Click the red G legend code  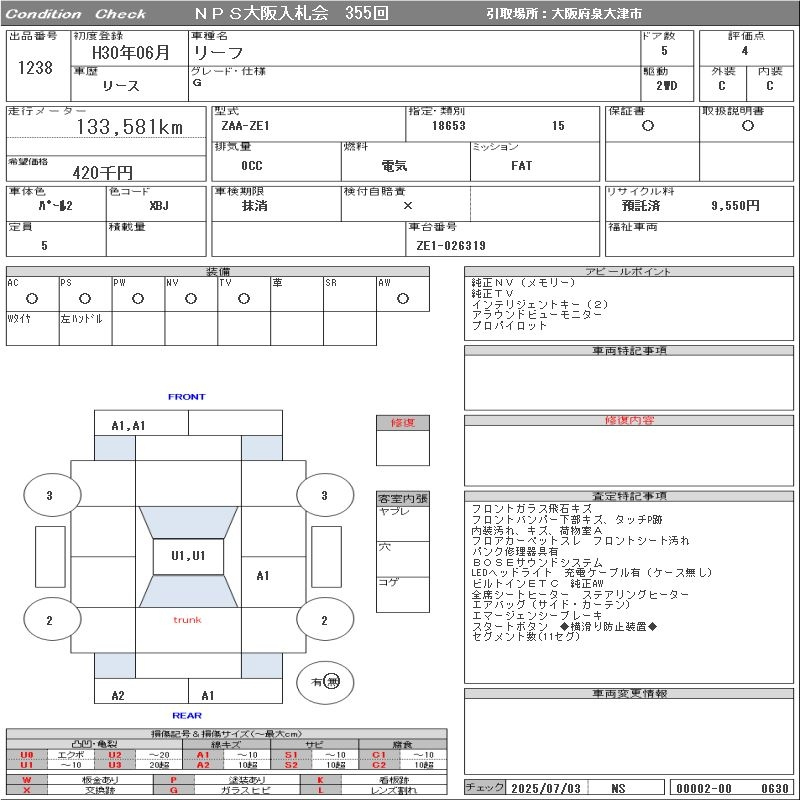tap(173, 790)
